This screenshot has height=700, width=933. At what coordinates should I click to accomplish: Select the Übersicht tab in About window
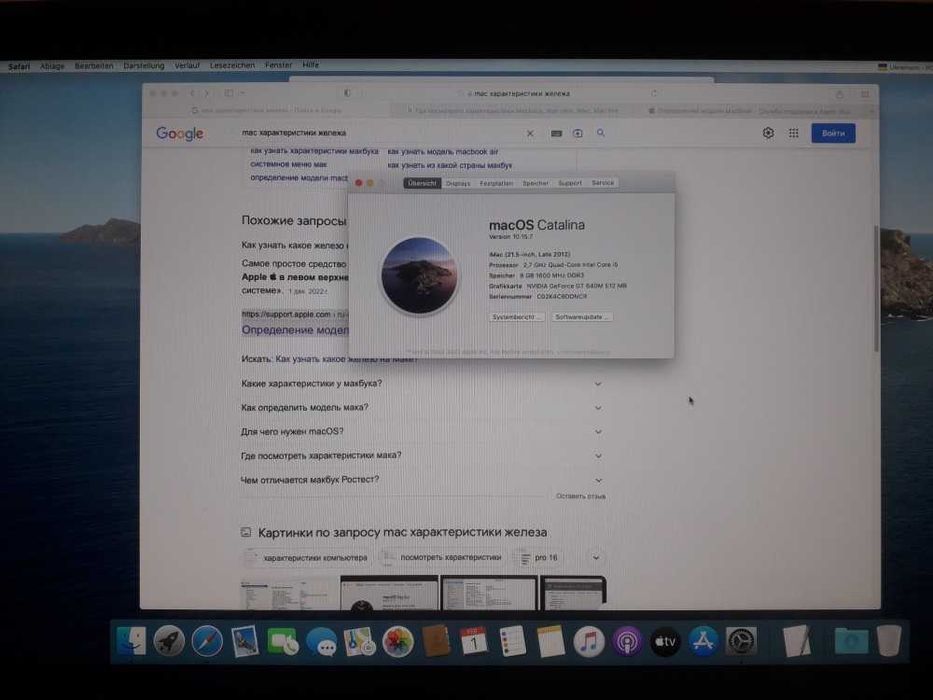(x=422, y=183)
